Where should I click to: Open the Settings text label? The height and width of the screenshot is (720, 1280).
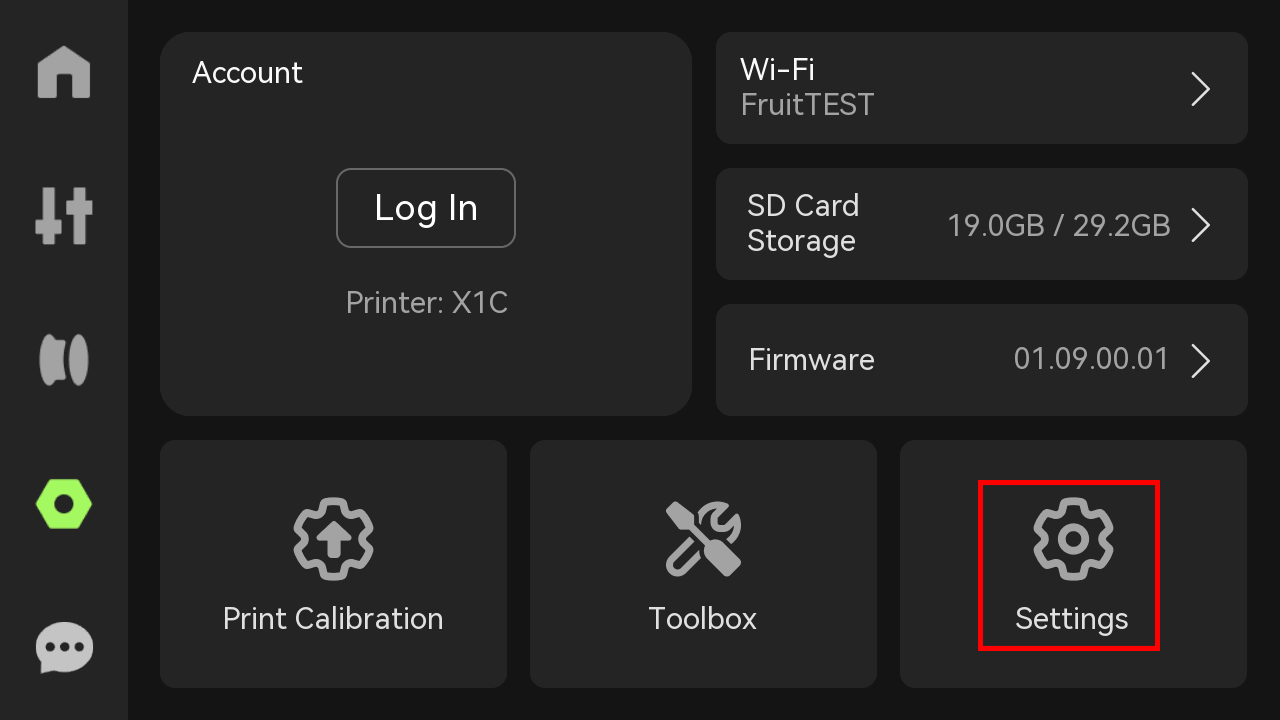coord(1072,619)
